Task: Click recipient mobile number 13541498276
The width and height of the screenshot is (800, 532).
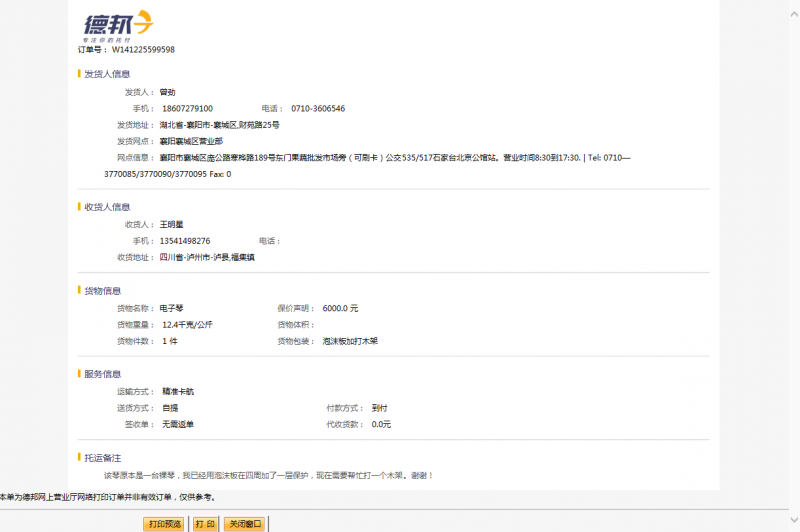Action: click(185, 241)
